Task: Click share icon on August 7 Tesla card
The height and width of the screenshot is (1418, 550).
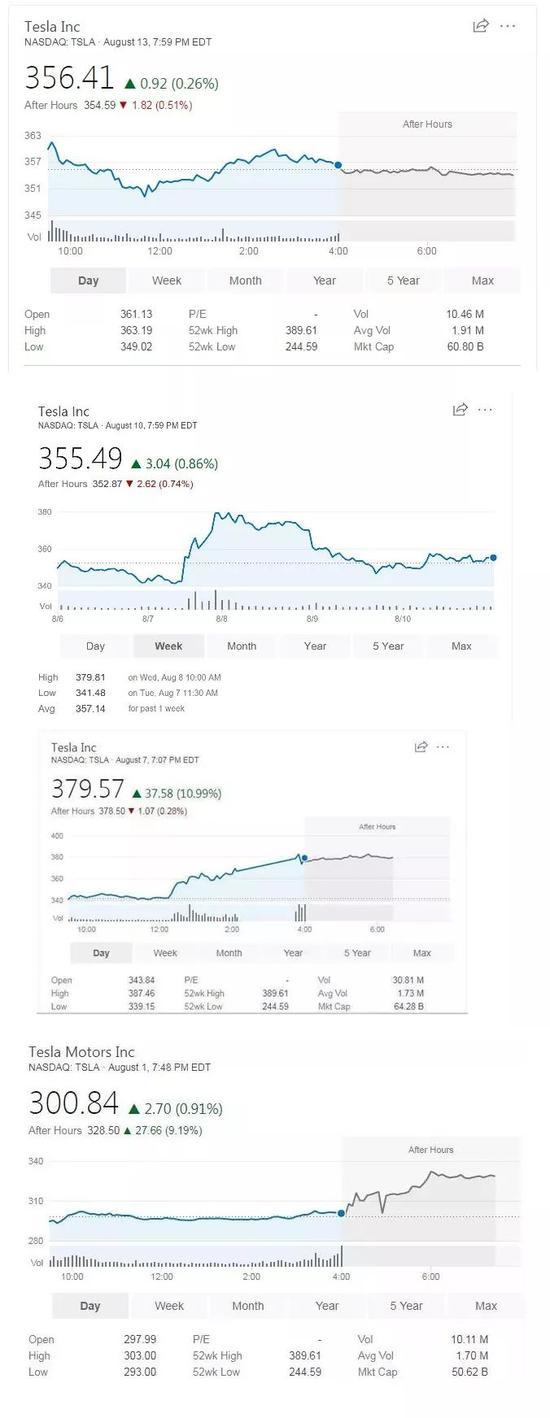Action: pyautogui.click(x=421, y=747)
